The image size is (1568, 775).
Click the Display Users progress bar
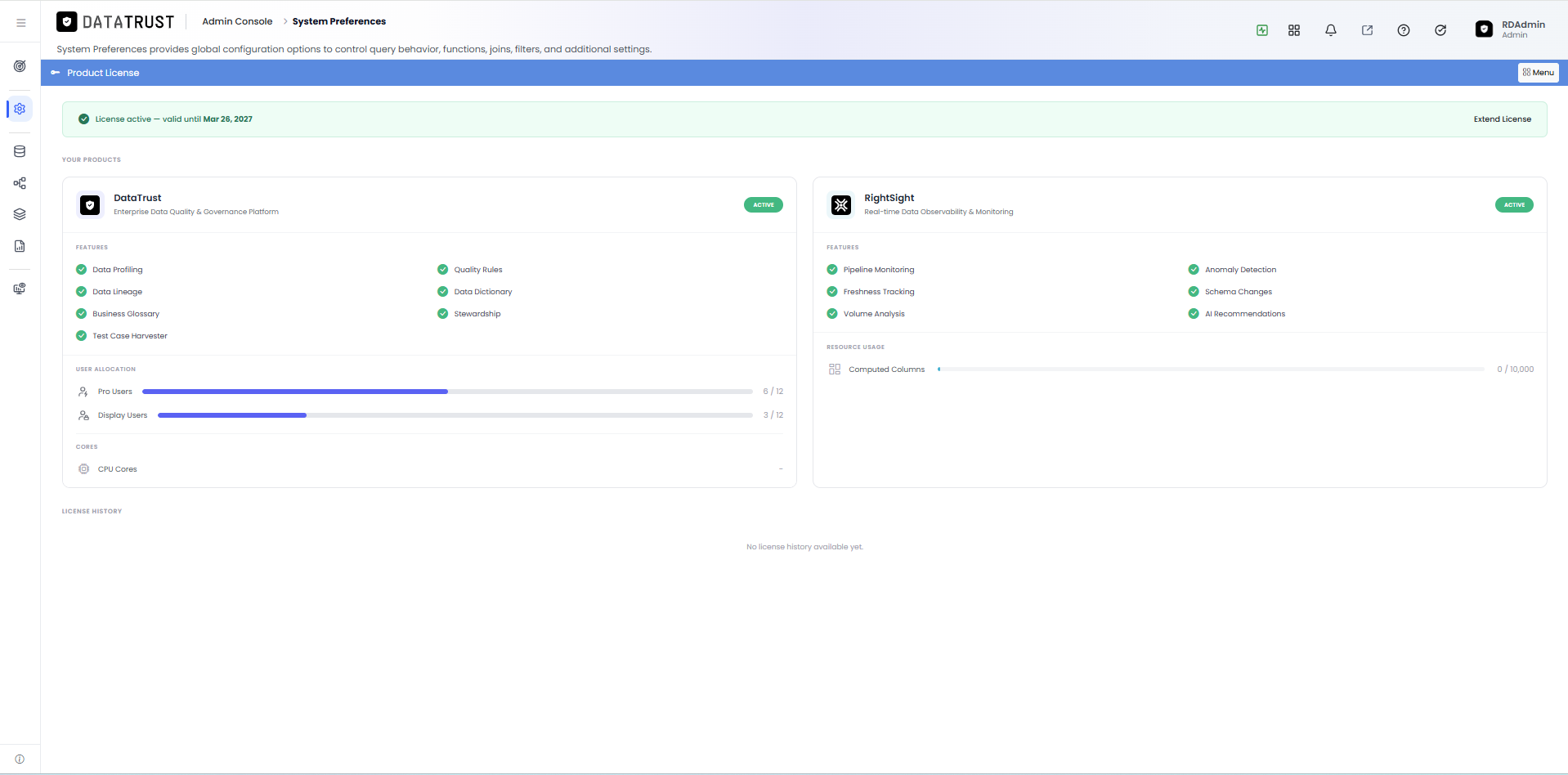[x=455, y=415]
